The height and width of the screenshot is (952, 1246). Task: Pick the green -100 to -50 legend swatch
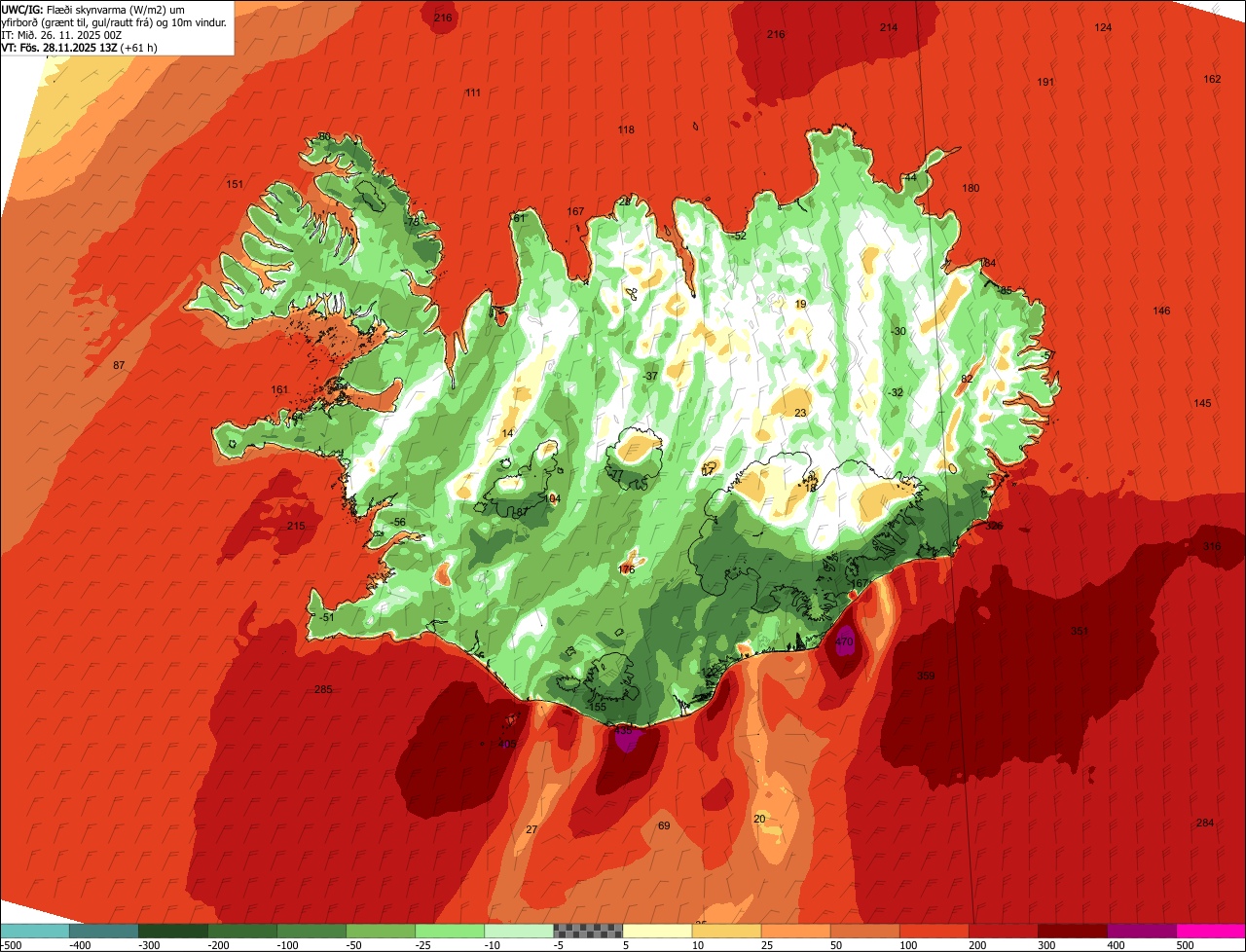point(311,931)
